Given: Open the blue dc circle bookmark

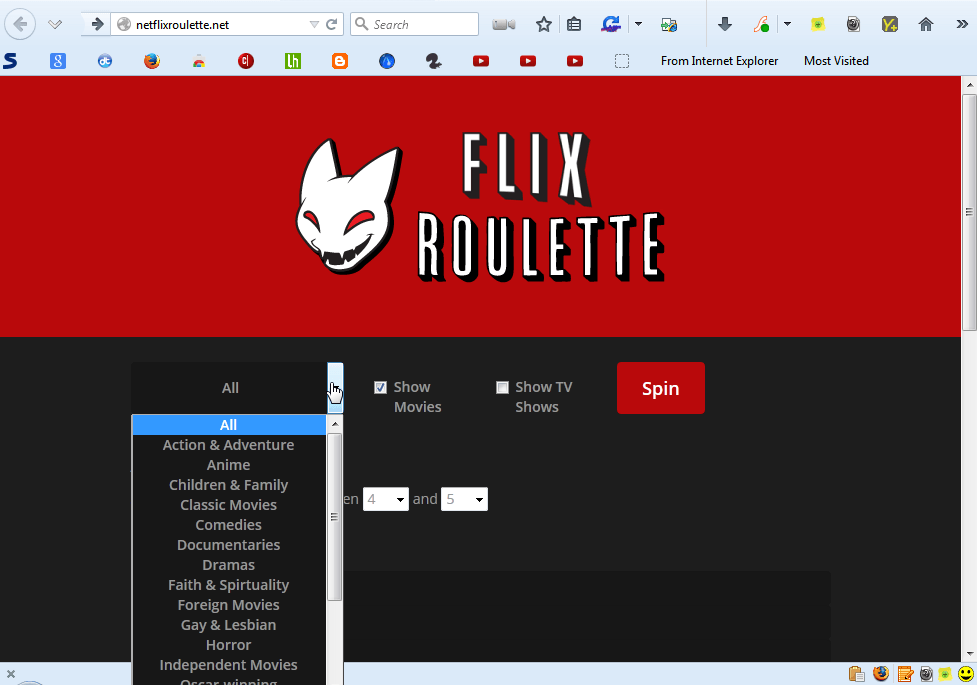Looking at the screenshot, I should click(x=105, y=60).
